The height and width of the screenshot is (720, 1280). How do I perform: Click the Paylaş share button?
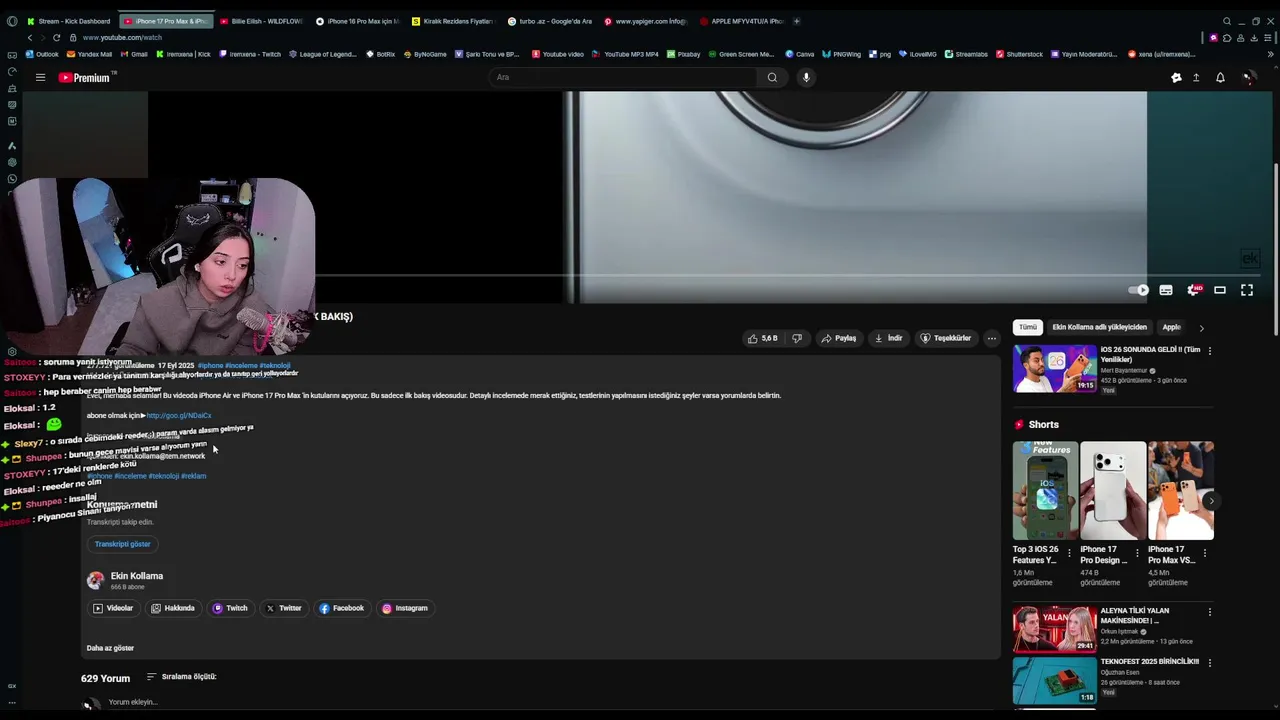[x=839, y=338]
